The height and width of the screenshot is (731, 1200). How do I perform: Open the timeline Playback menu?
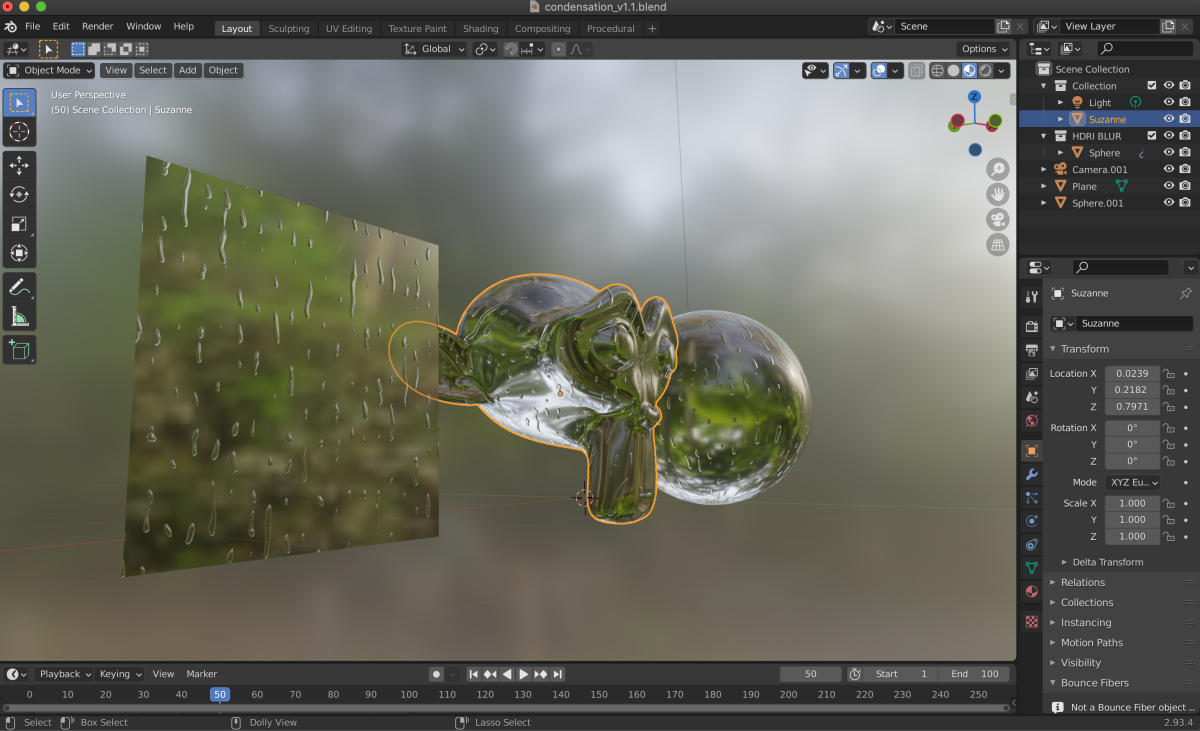point(64,674)
